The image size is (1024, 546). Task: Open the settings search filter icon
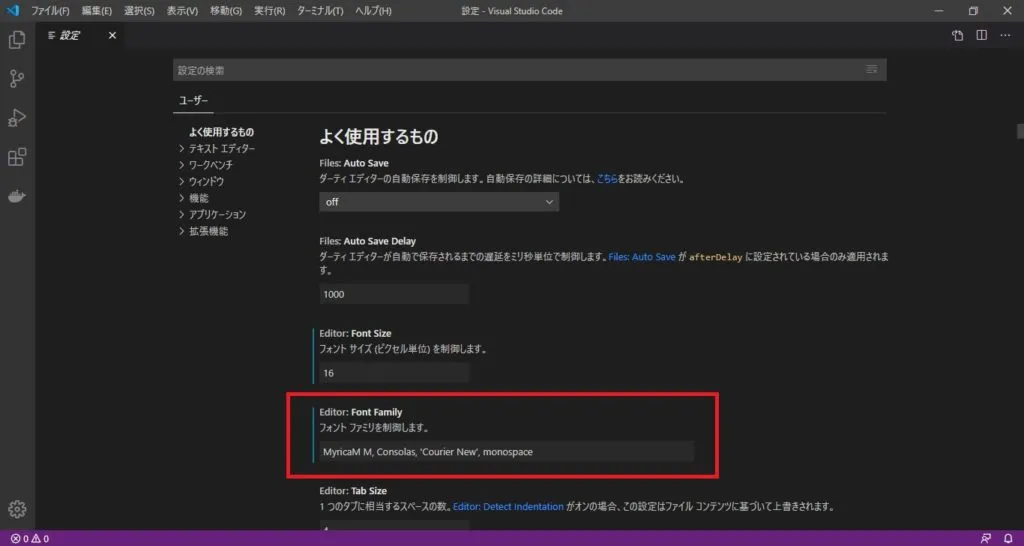pyautogui.click(x=871, y=69)
